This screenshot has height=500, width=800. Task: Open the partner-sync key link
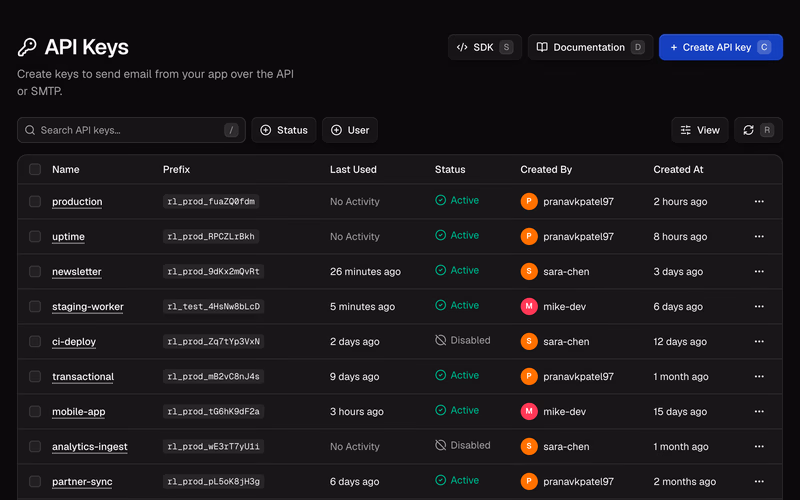coord(82,482)
